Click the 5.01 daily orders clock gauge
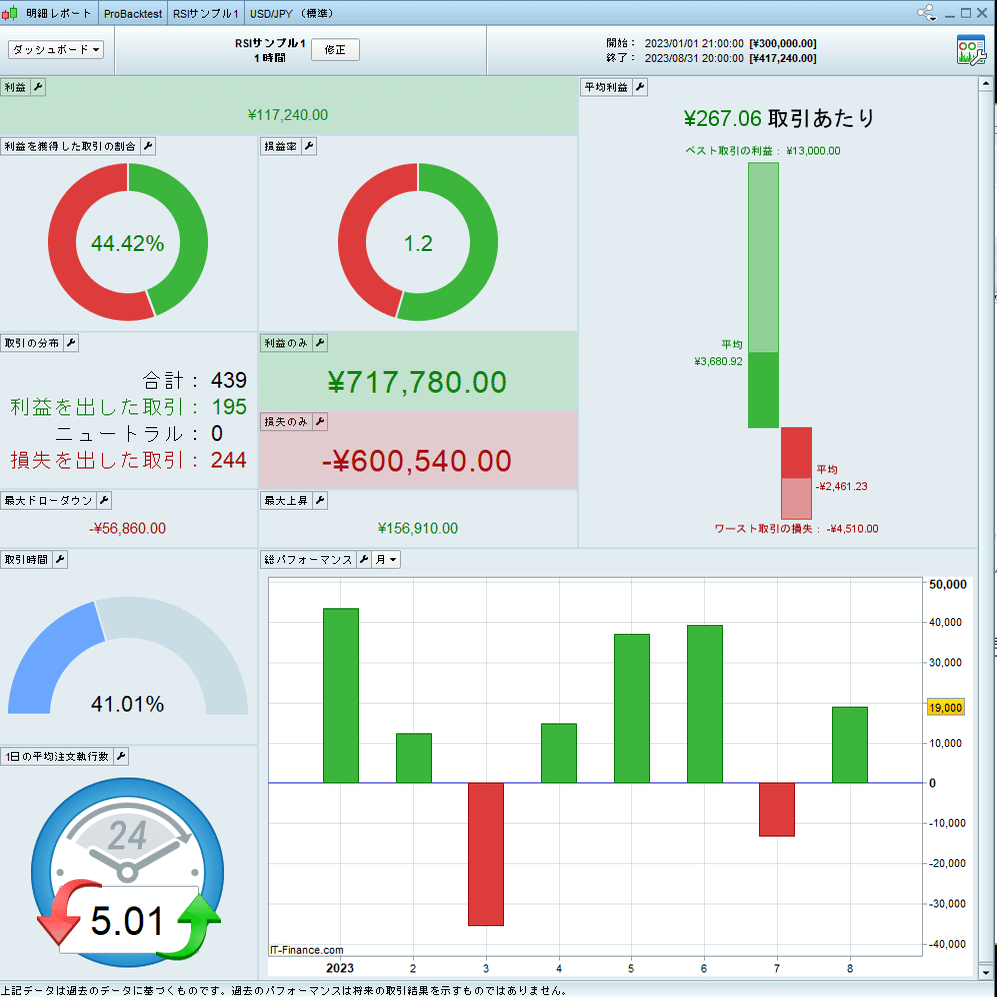 [127, 872]
